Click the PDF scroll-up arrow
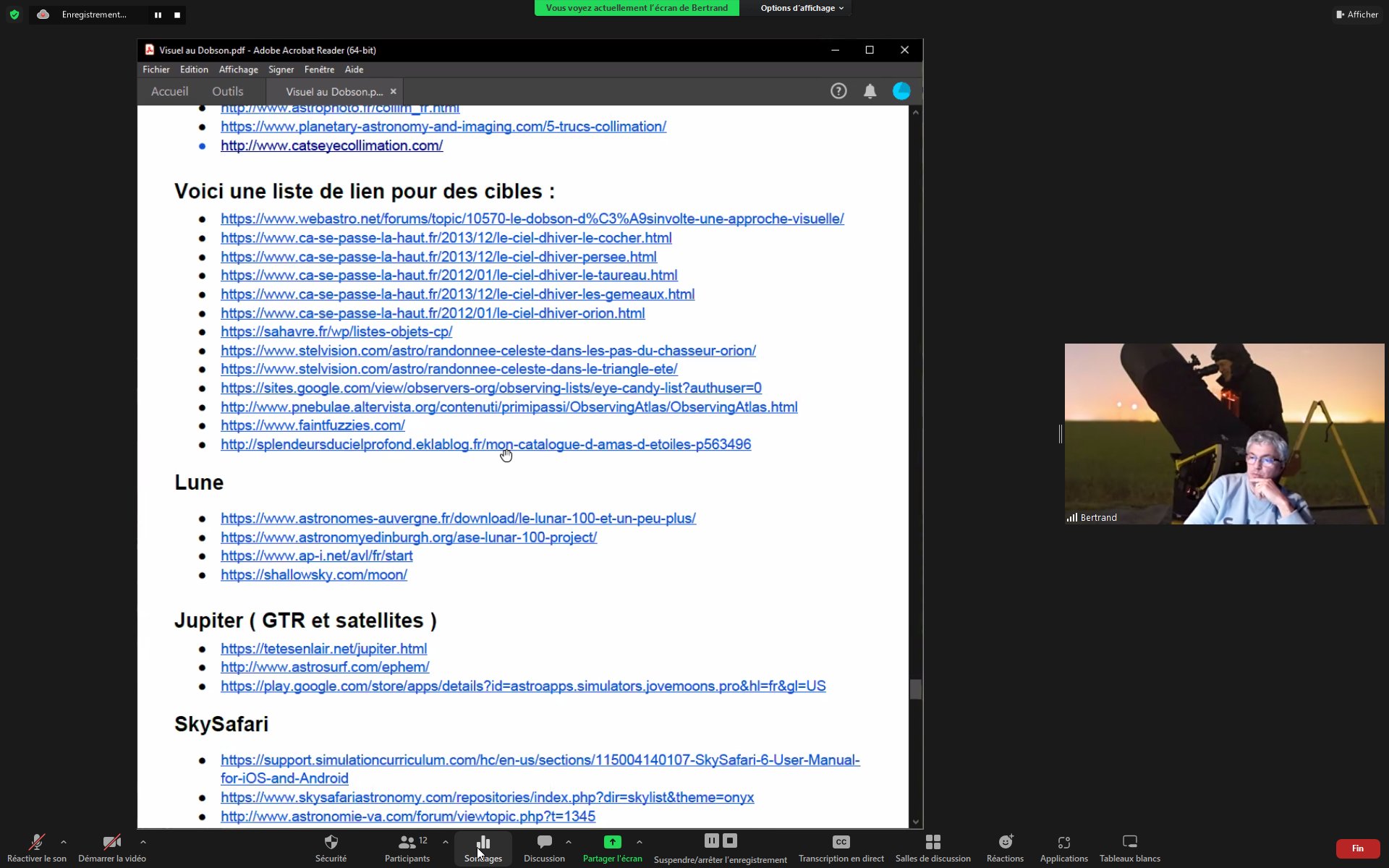Screen dimensions: 1389x868 point(916,112)
